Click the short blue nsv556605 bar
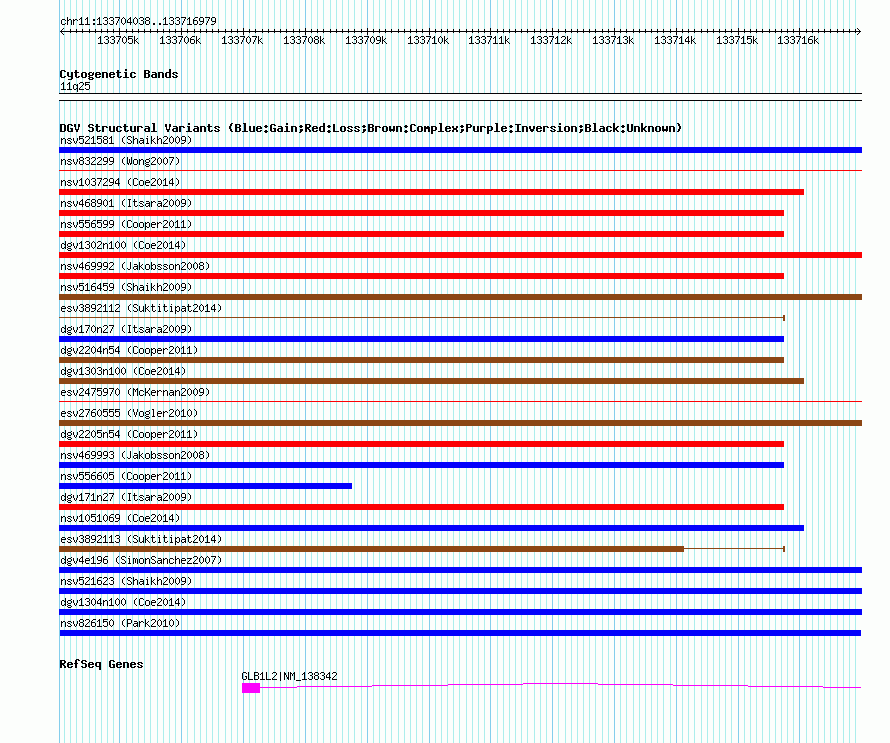 [205, 486]
